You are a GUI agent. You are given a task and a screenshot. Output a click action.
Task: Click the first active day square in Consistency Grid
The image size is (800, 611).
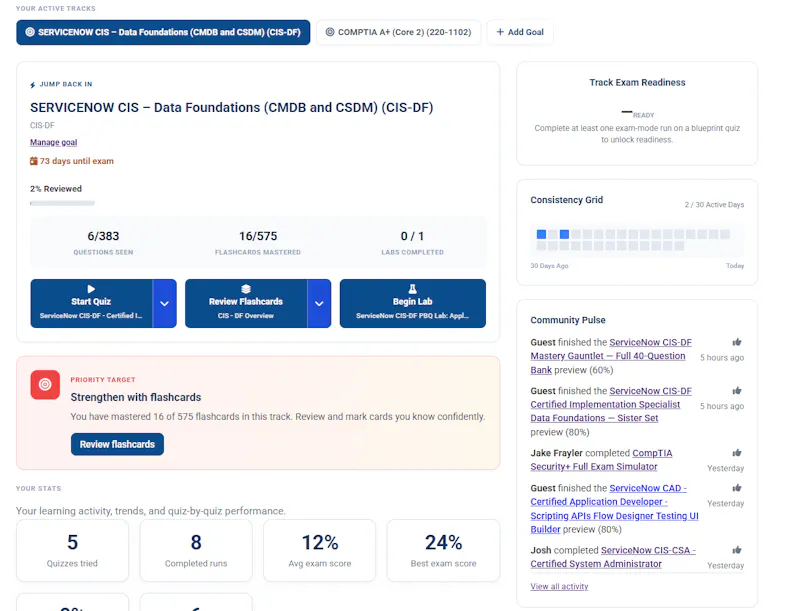click(541, 234)
